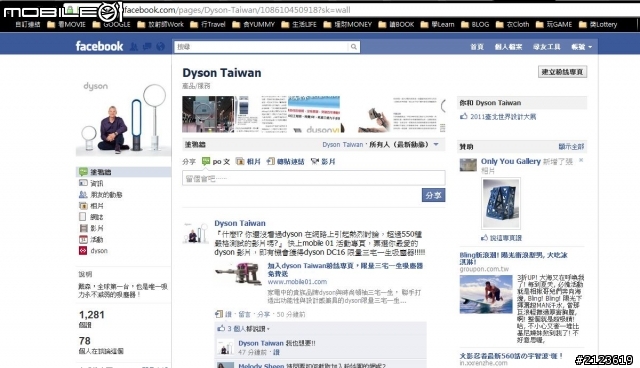Open www.mobile01.com link in post
The image size is (640, 368).
pyautogui.click(x=297, y=282)
